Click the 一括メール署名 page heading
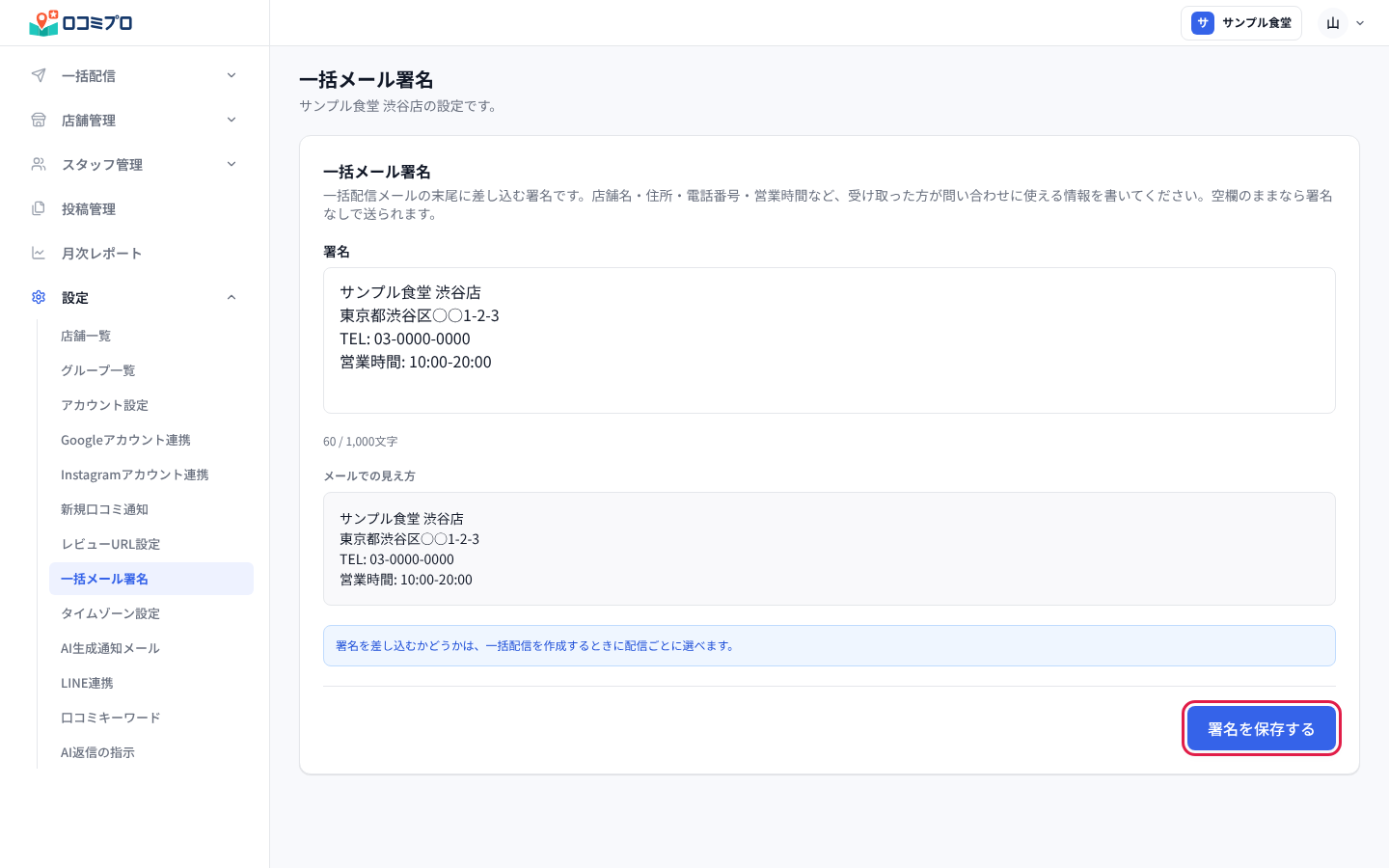The height and width of the screenshot is (868, 1389). [x=367, y=79]
